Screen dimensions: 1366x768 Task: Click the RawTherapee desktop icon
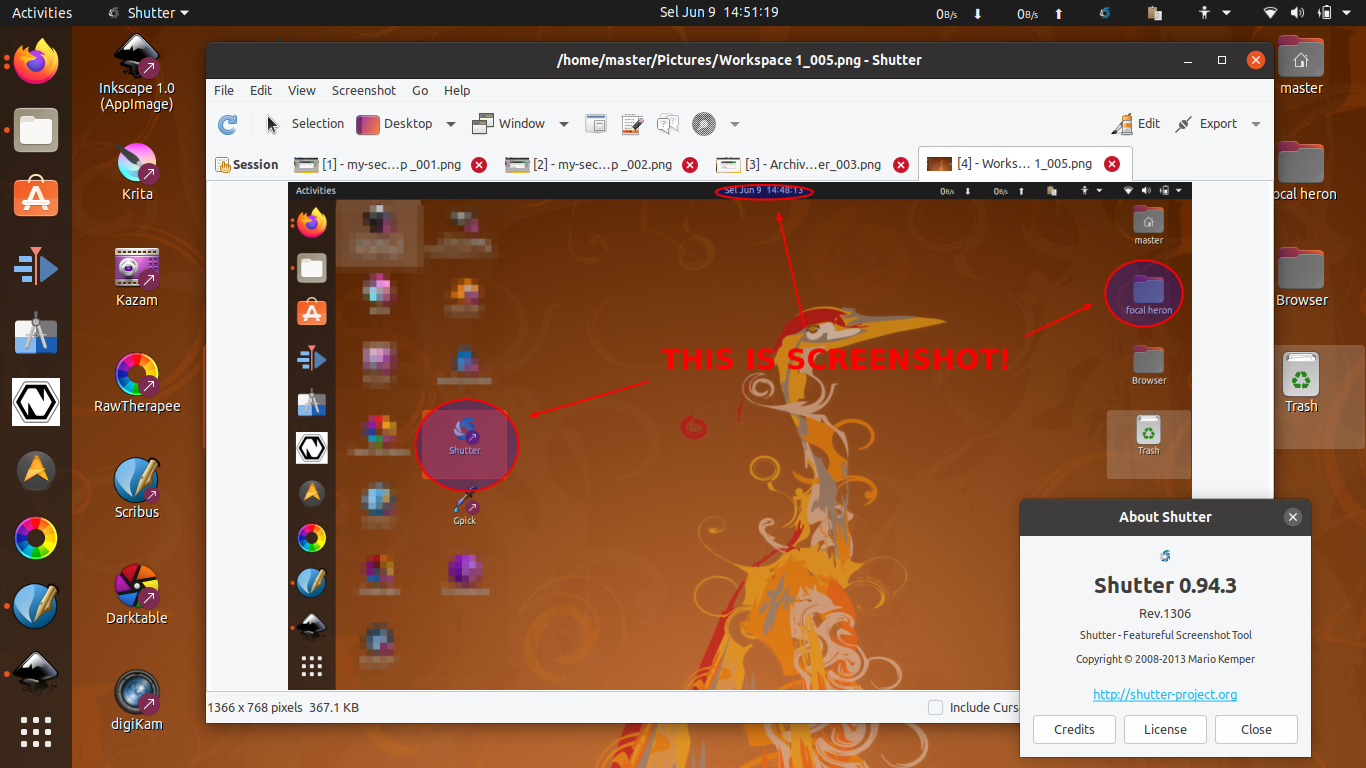[x=137, y=383]
